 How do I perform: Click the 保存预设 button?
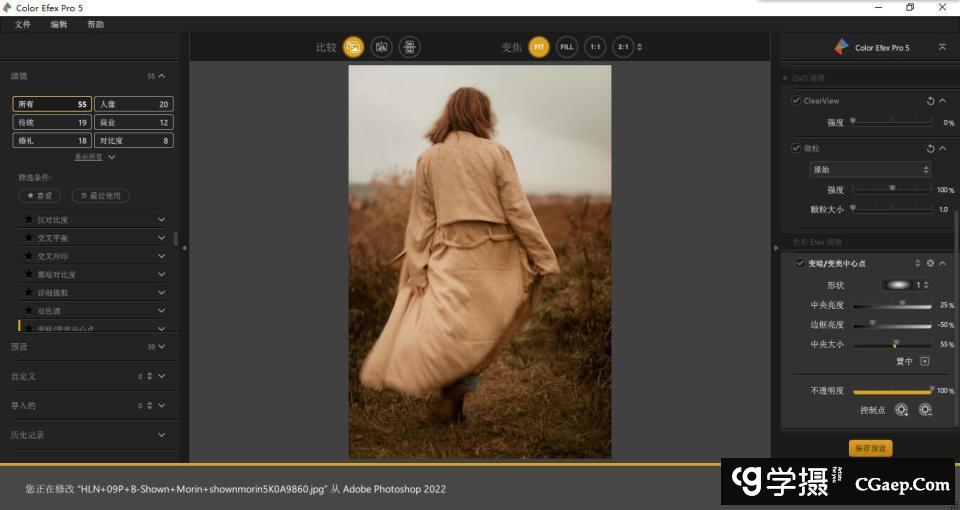pos(869,448)
